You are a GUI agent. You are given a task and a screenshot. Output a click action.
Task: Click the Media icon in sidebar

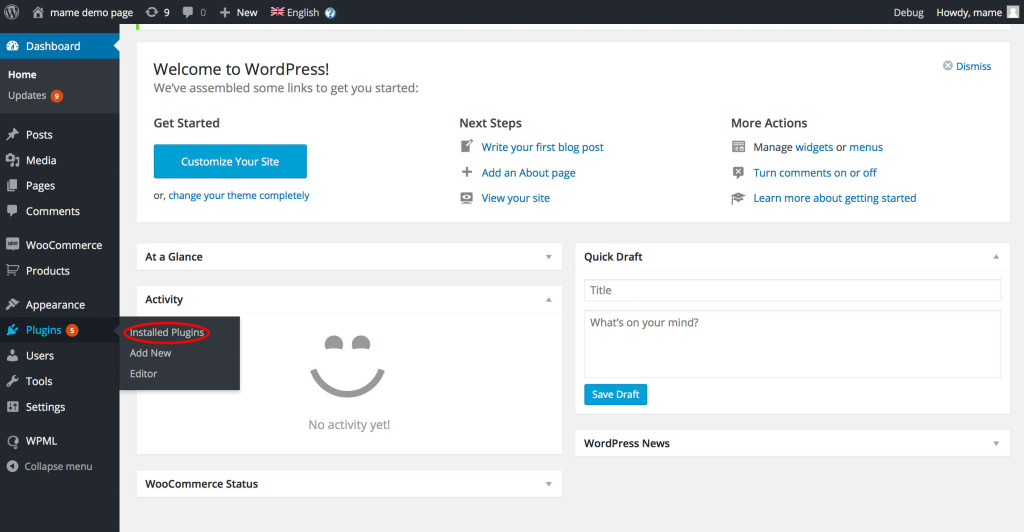pyautogui.click(x=12, y=160)
